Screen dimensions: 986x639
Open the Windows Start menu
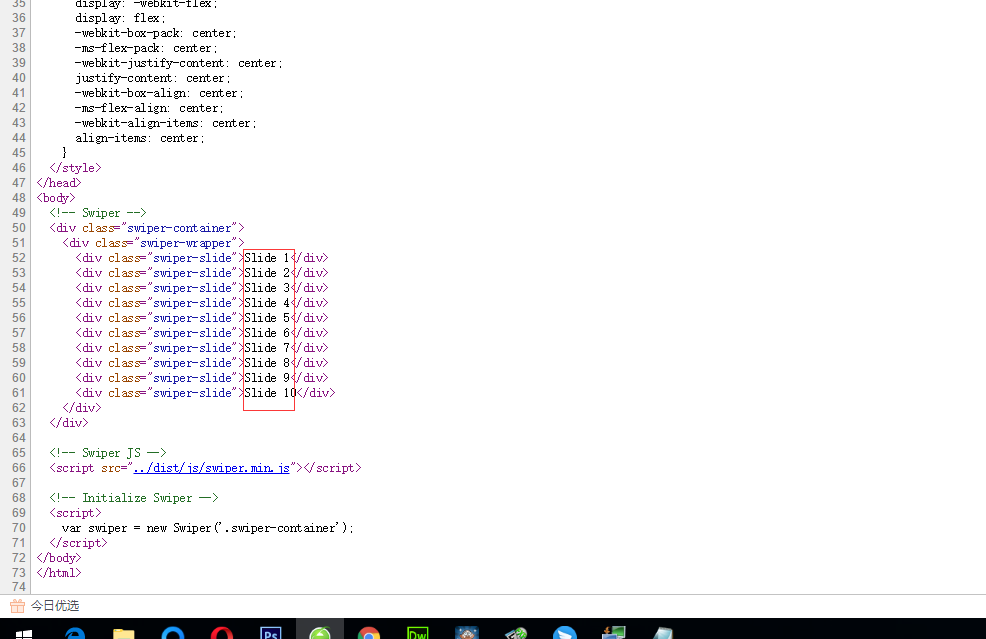tap(24, 633)
